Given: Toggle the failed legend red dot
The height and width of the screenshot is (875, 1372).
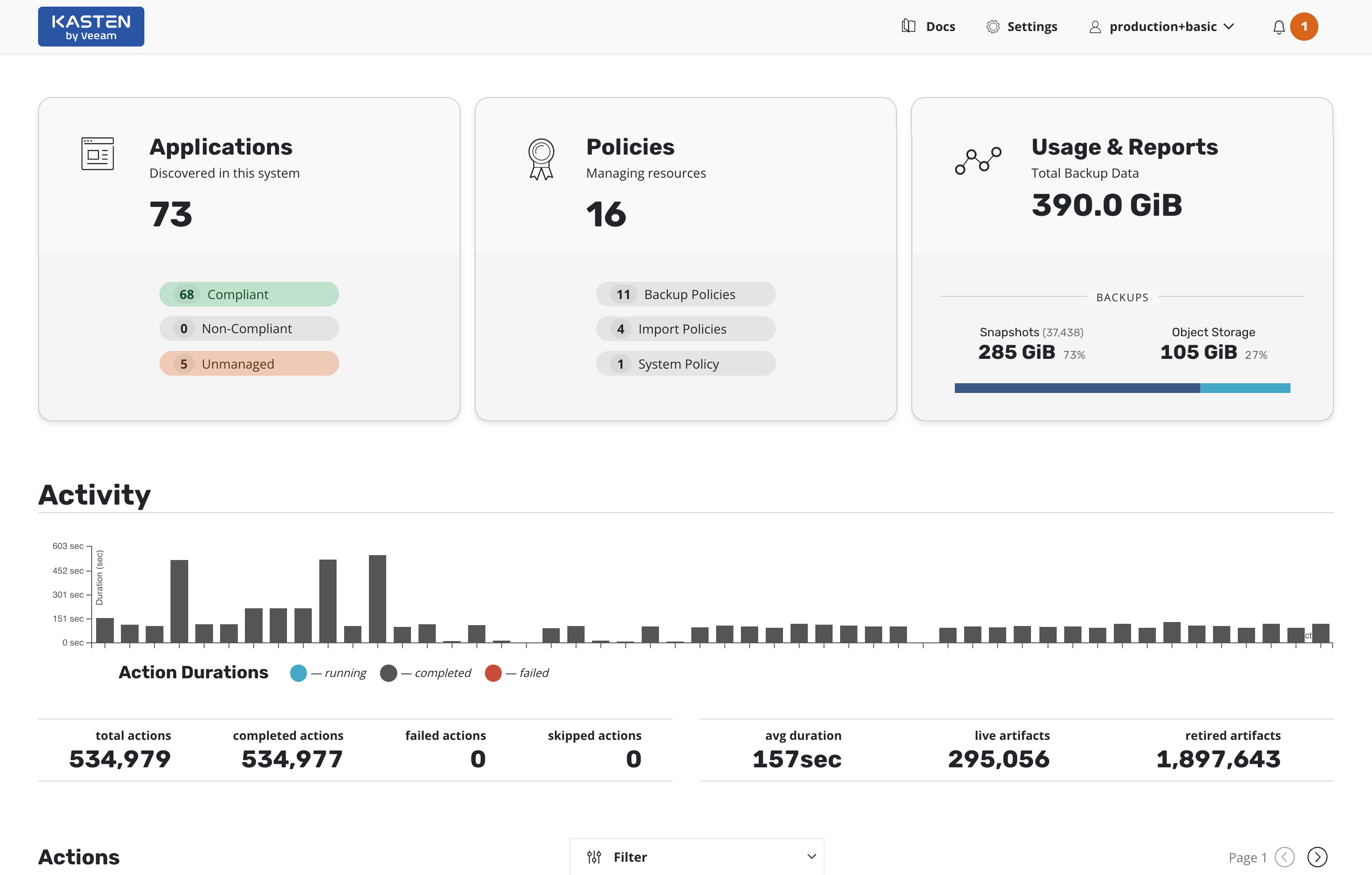Looking at the screenshot, I should 493,673.
